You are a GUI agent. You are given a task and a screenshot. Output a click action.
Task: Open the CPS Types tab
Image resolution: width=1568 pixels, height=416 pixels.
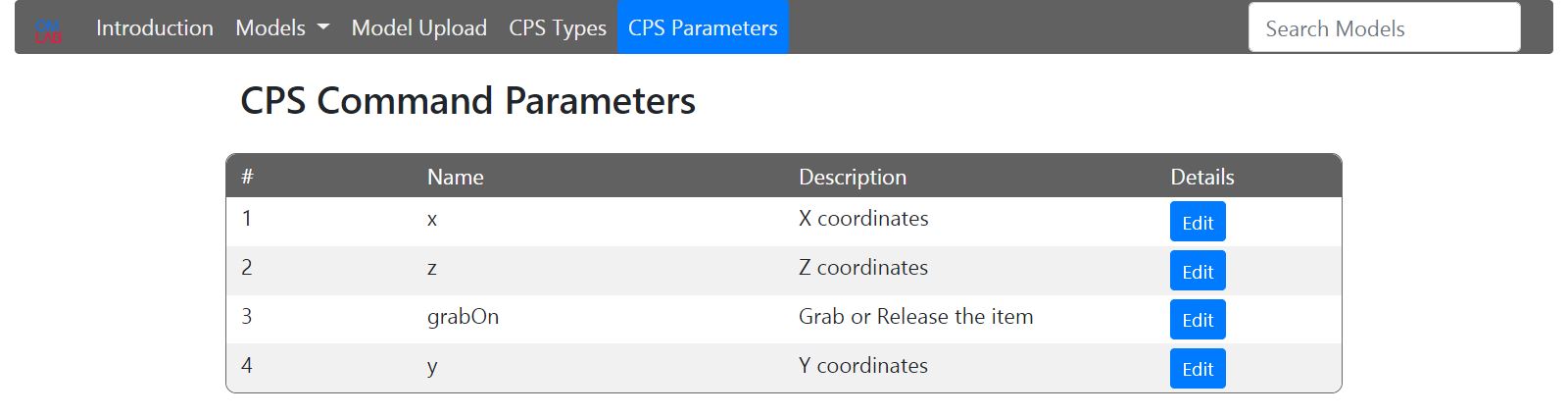[558, 27]
